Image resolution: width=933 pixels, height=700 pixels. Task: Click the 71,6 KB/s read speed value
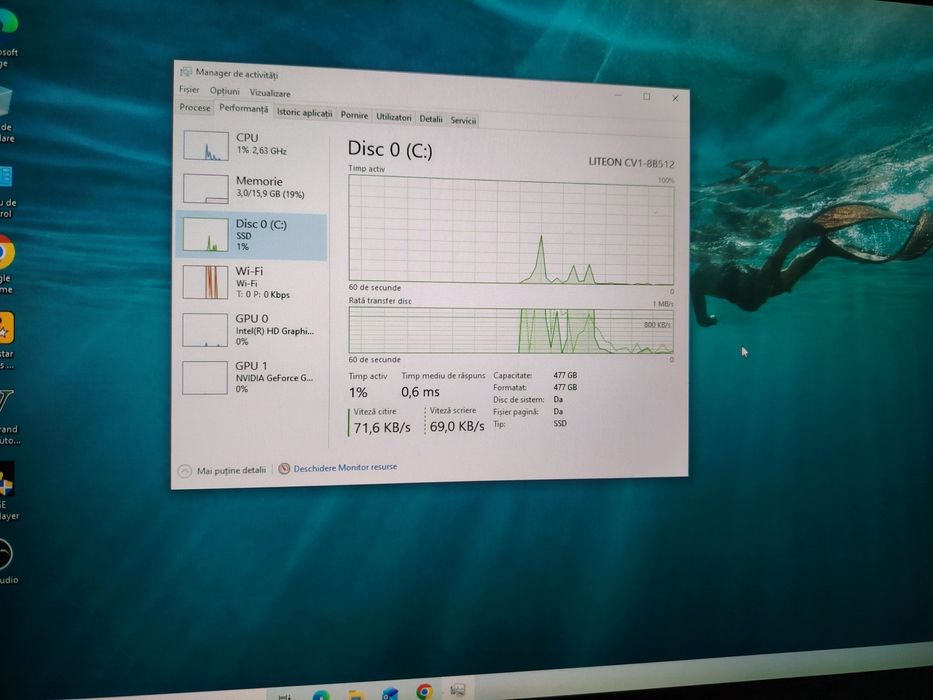point(382,427)
